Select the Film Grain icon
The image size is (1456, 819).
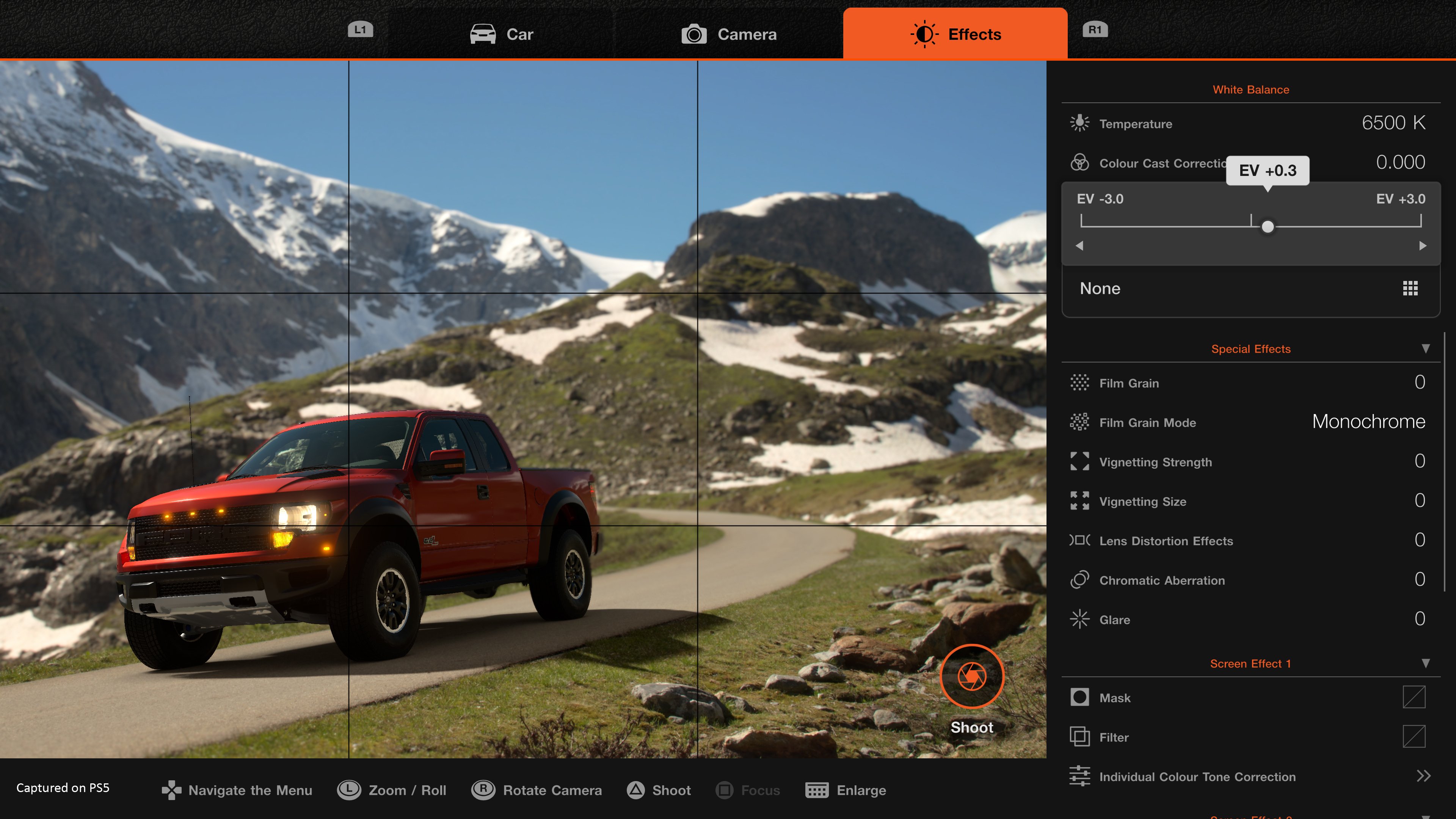(x=1079, y=383)
